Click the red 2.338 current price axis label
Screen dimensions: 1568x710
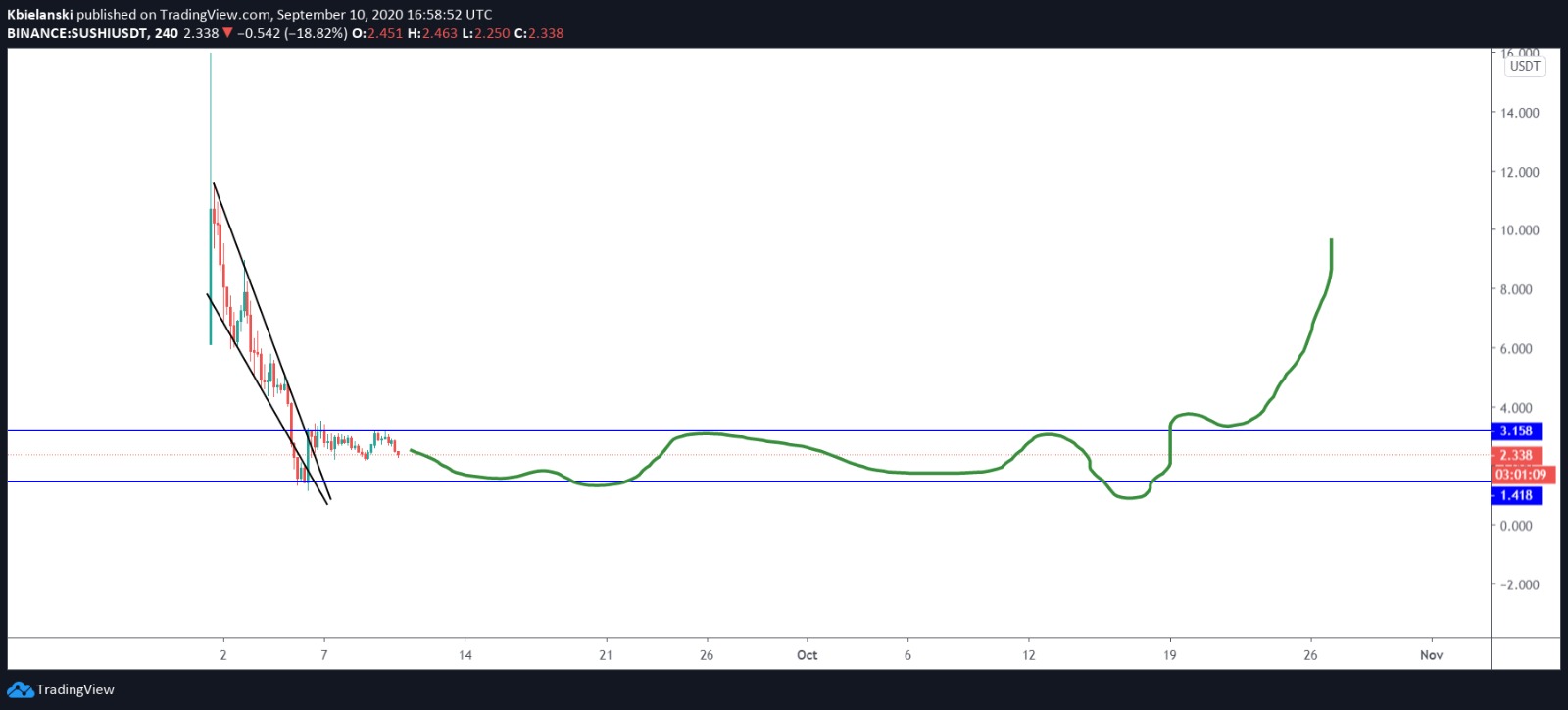(1516, 455)
